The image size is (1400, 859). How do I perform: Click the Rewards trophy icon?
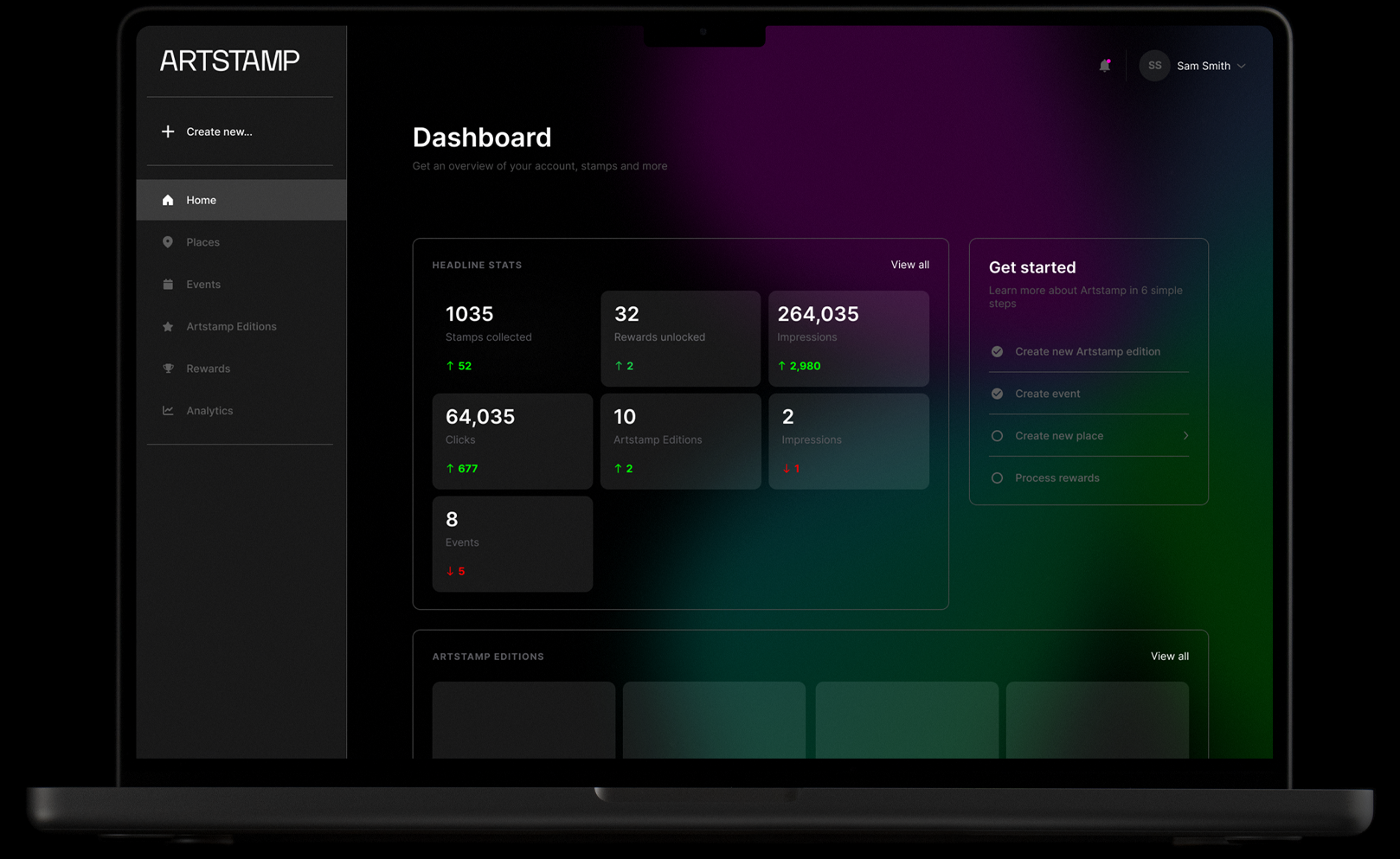click(x=168, y=369)
